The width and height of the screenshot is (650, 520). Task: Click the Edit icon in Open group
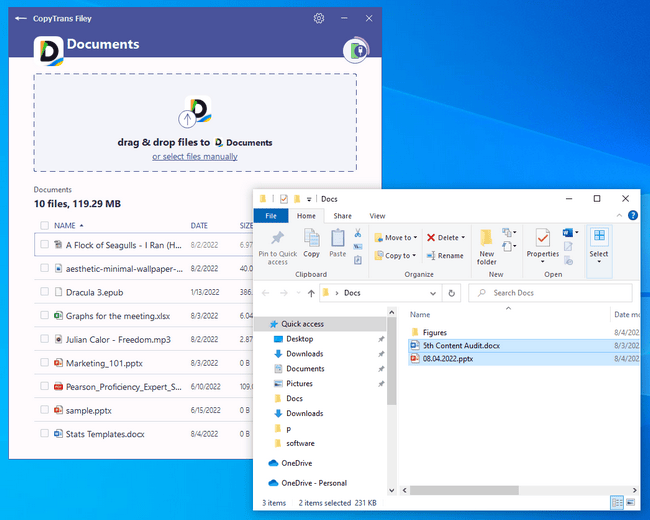pyautogui.click(x=568, y=247)
